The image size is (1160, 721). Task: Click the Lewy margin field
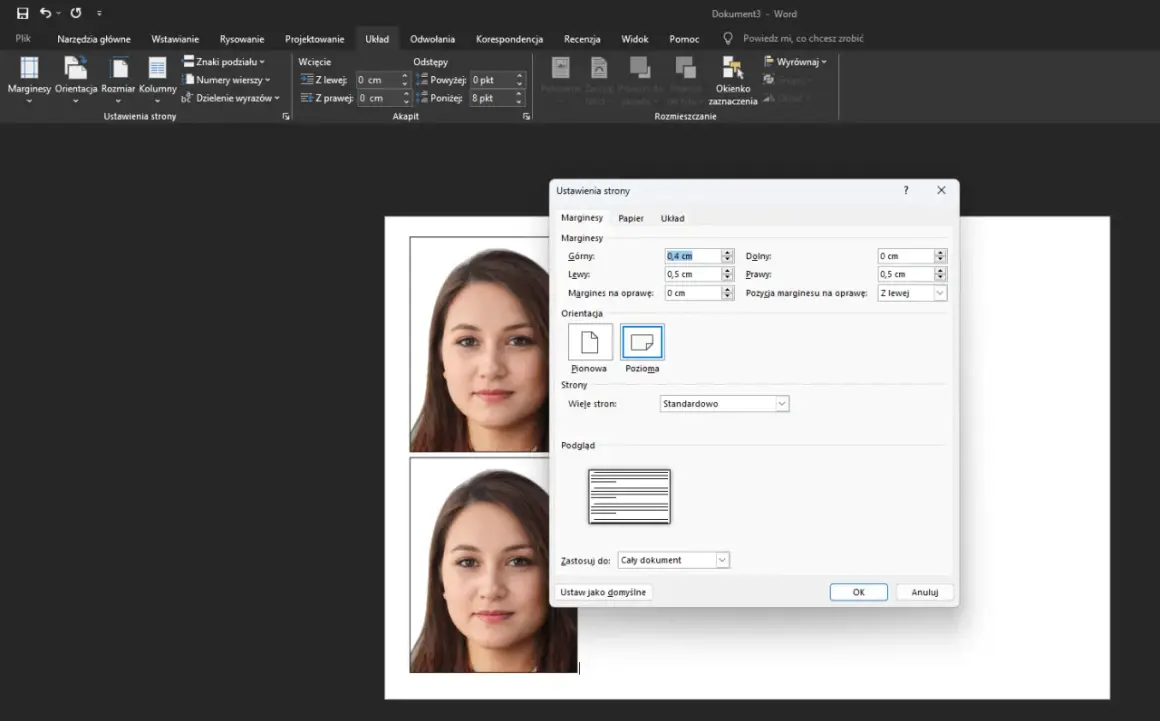(692, 274)
